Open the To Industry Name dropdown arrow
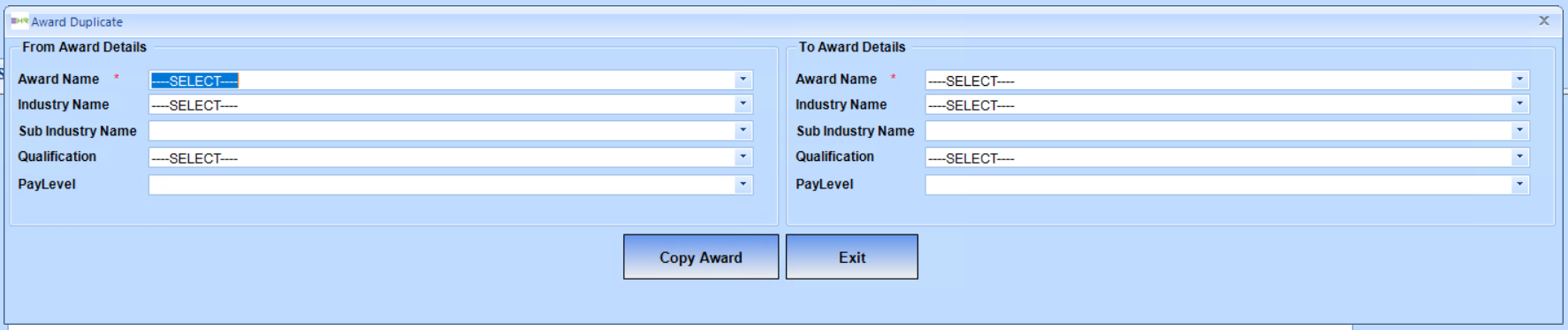 tap(1519, 104)
